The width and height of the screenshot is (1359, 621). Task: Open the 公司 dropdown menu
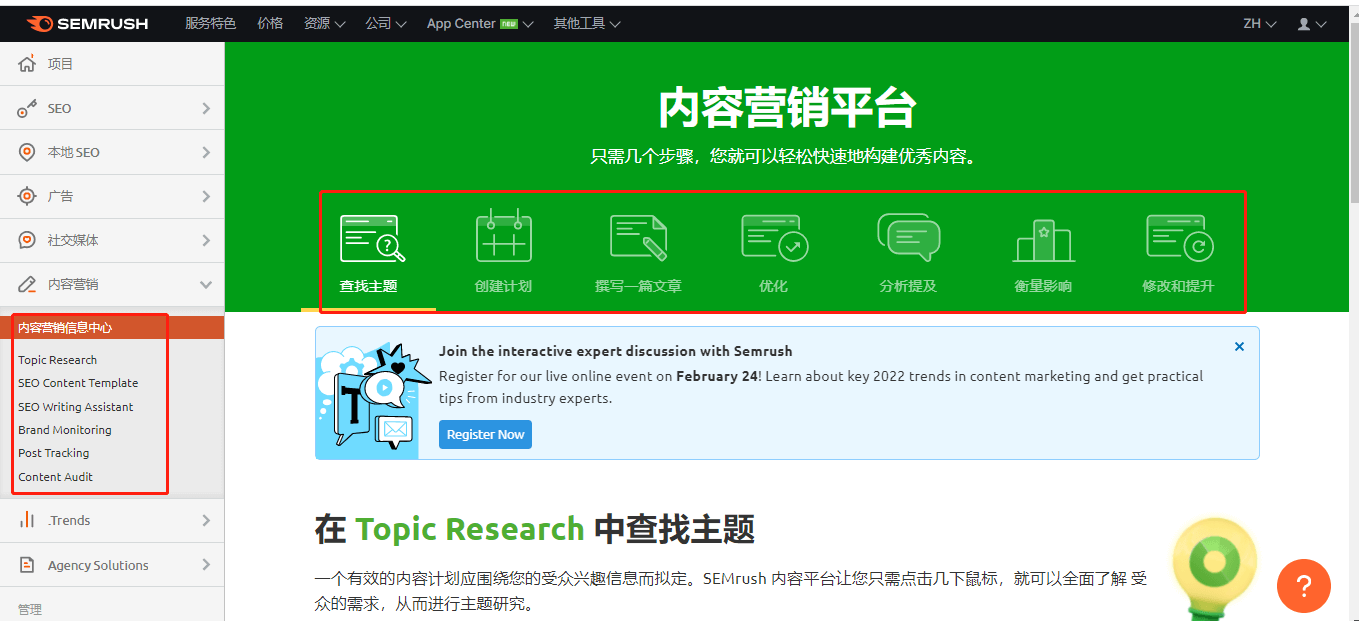(386, 23)
